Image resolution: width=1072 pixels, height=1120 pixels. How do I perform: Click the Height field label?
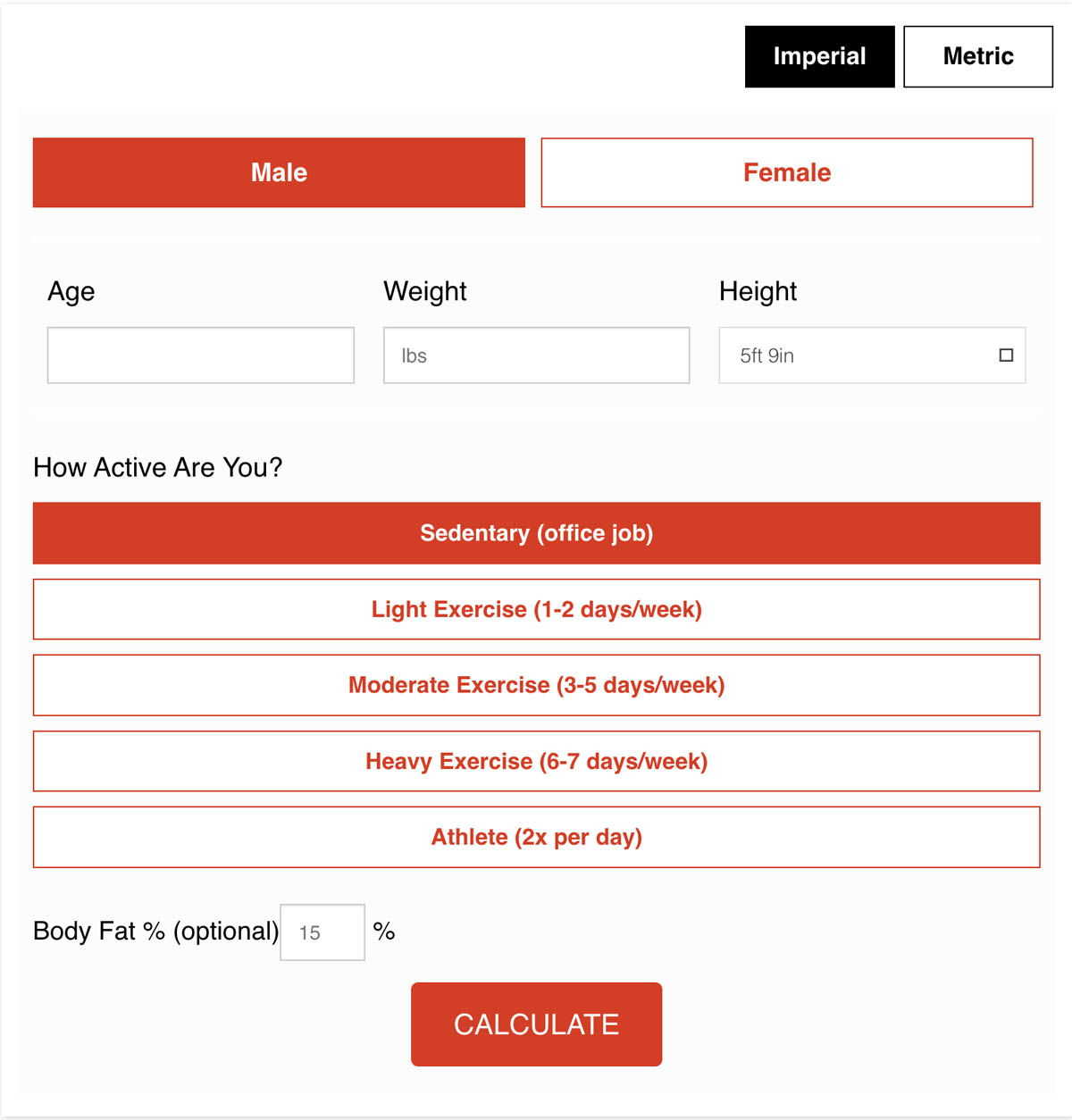tap(758, 291)
